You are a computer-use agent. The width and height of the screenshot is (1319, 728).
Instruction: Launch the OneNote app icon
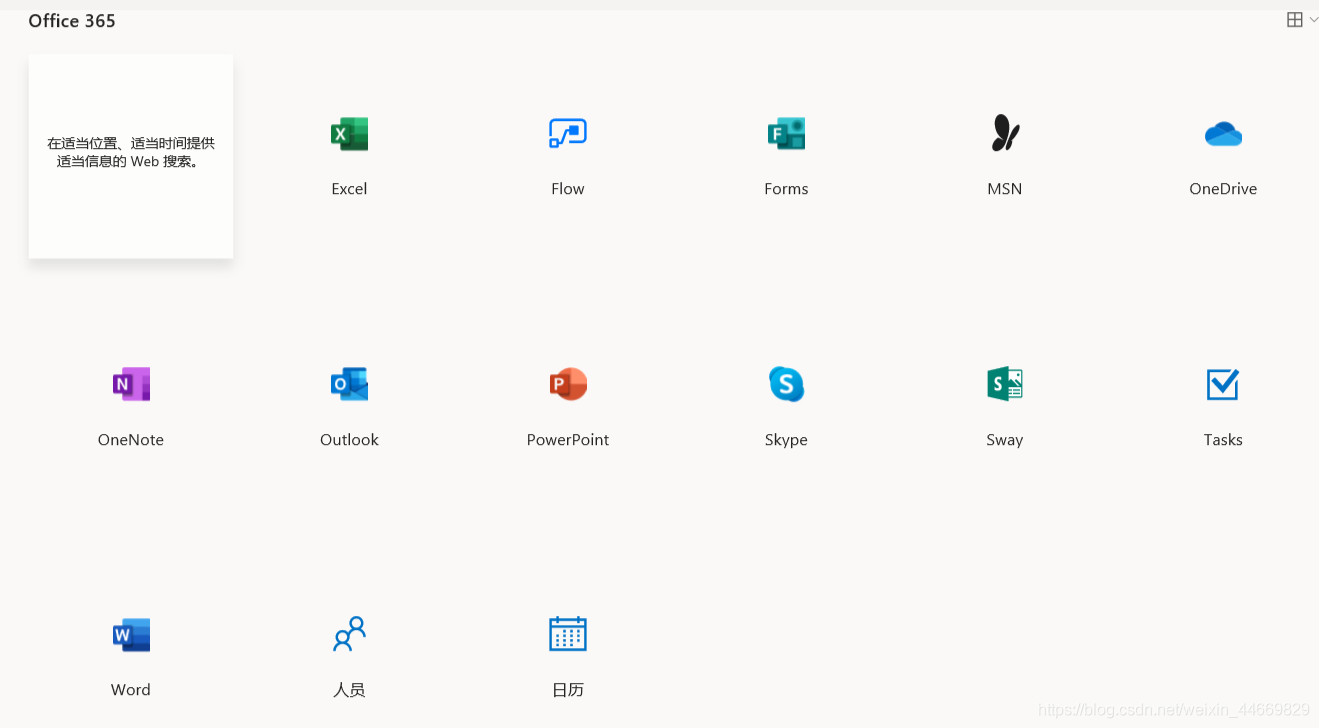click(x=131, y=384)
